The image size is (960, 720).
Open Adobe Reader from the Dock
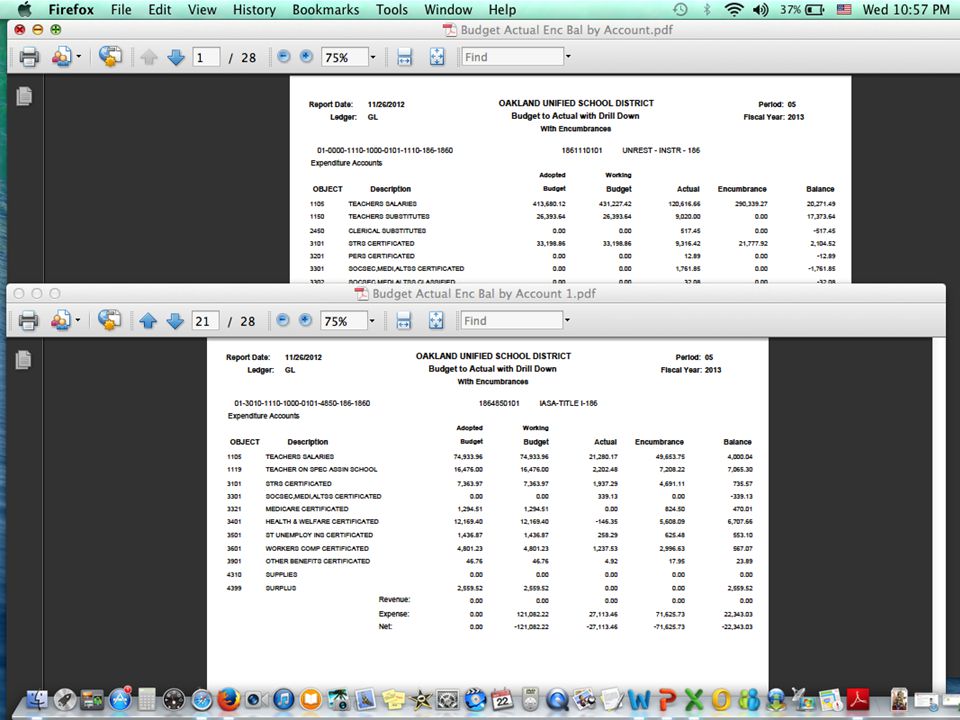tap(858, 699)
